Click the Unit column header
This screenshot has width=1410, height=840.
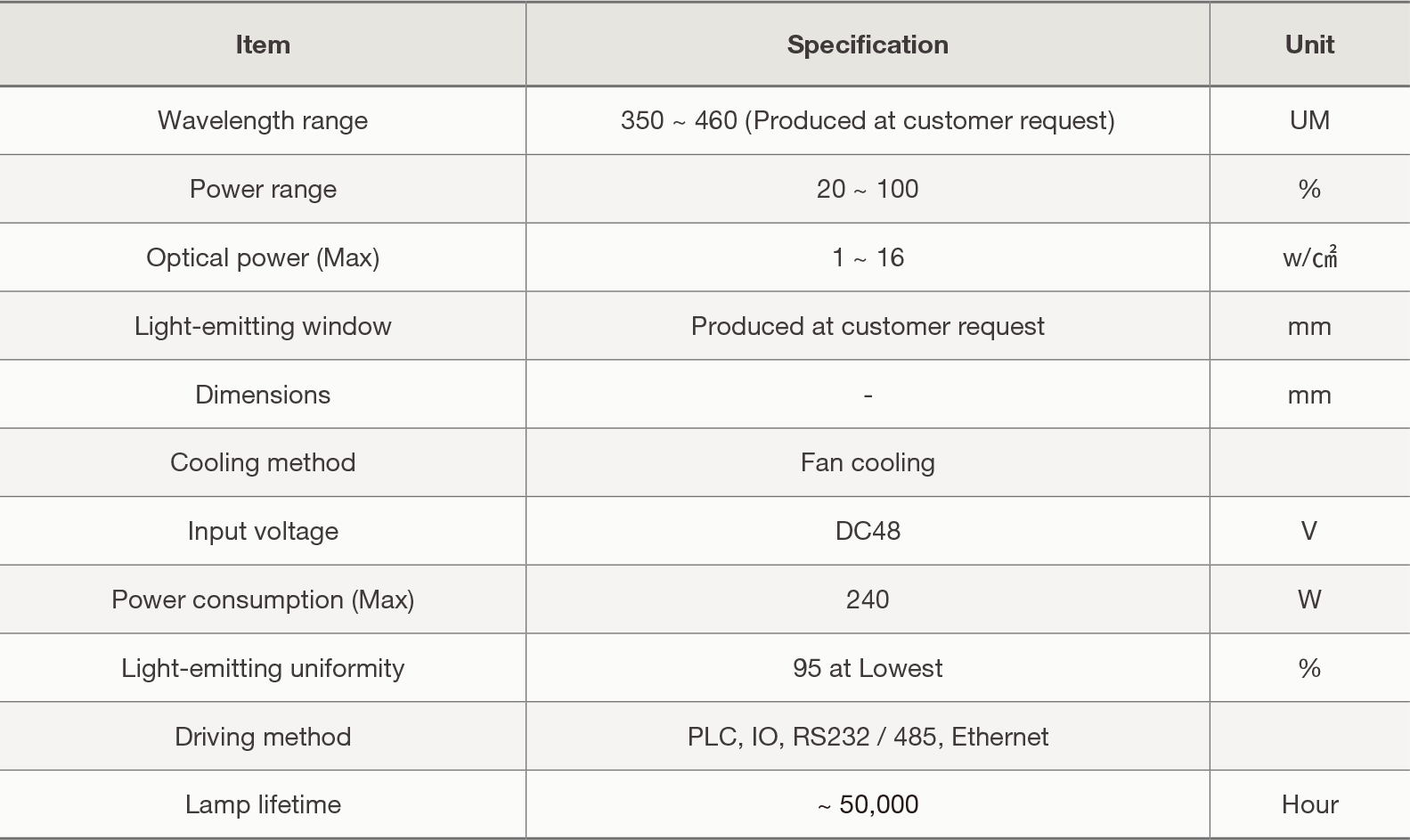click(x=1309, y=45)
